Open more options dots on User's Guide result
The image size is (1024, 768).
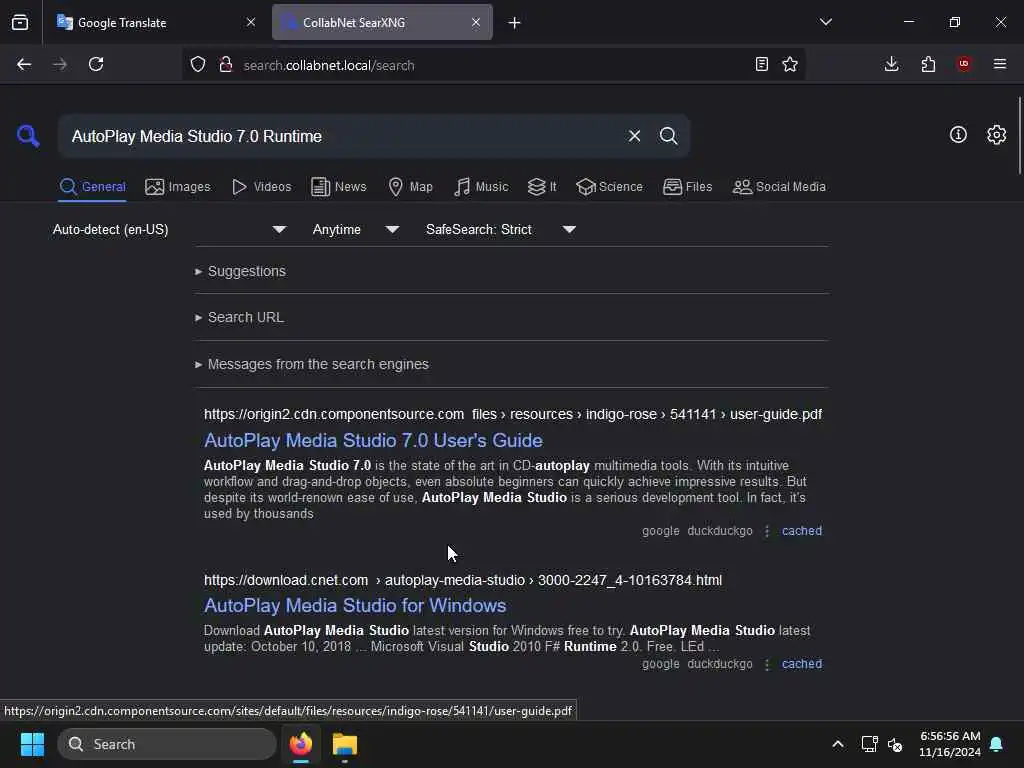pos(767,531)
